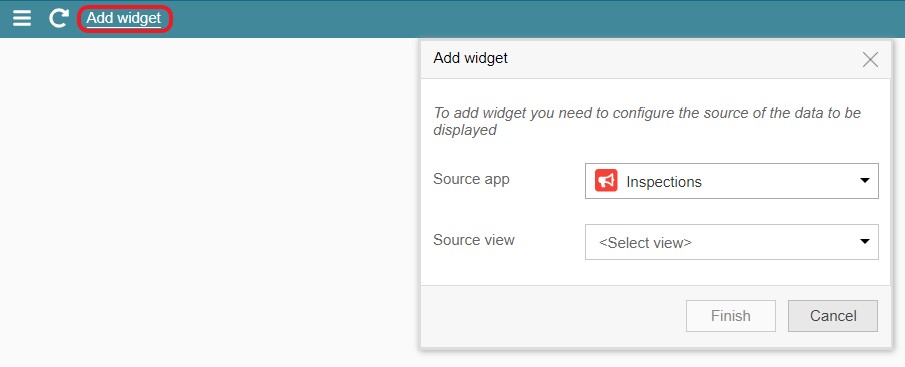Expand the Source app dropdown arrow

(x=865, y=181)
